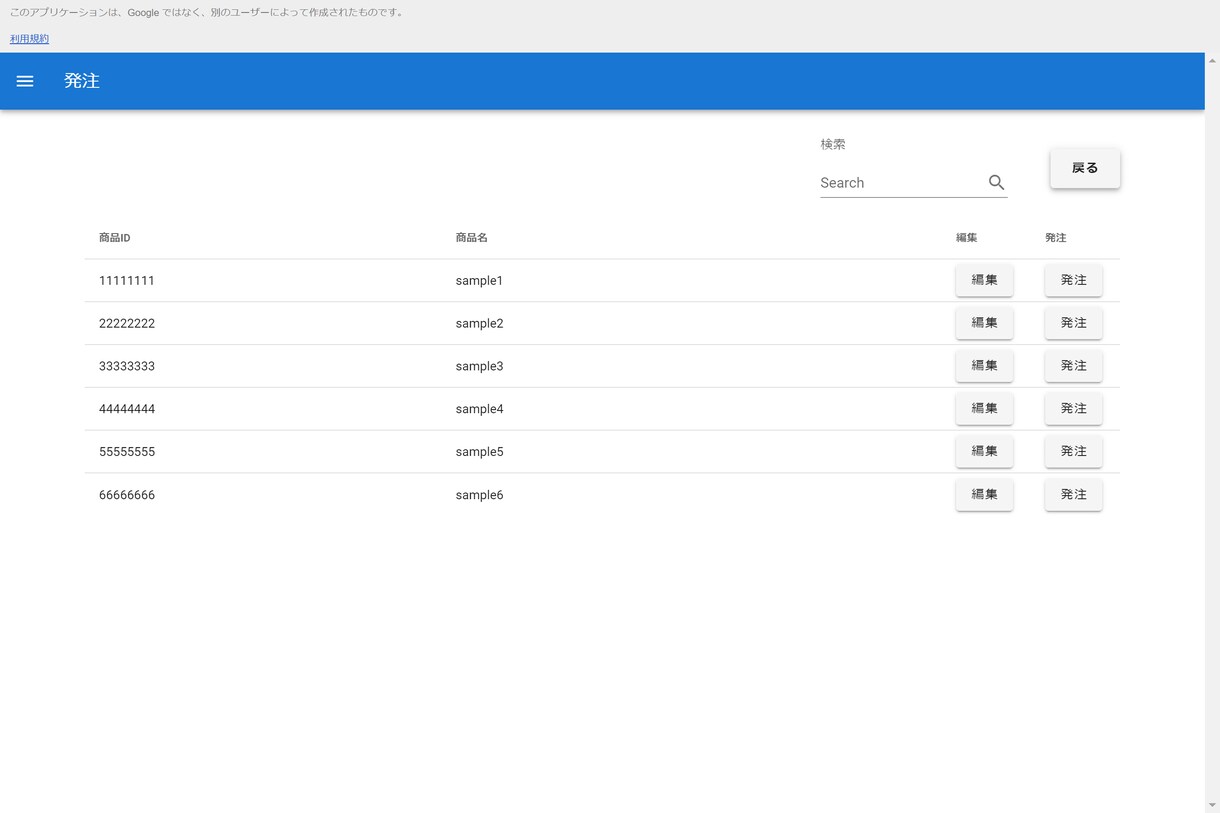Click the sample4 product name

(x=479, y=409)
